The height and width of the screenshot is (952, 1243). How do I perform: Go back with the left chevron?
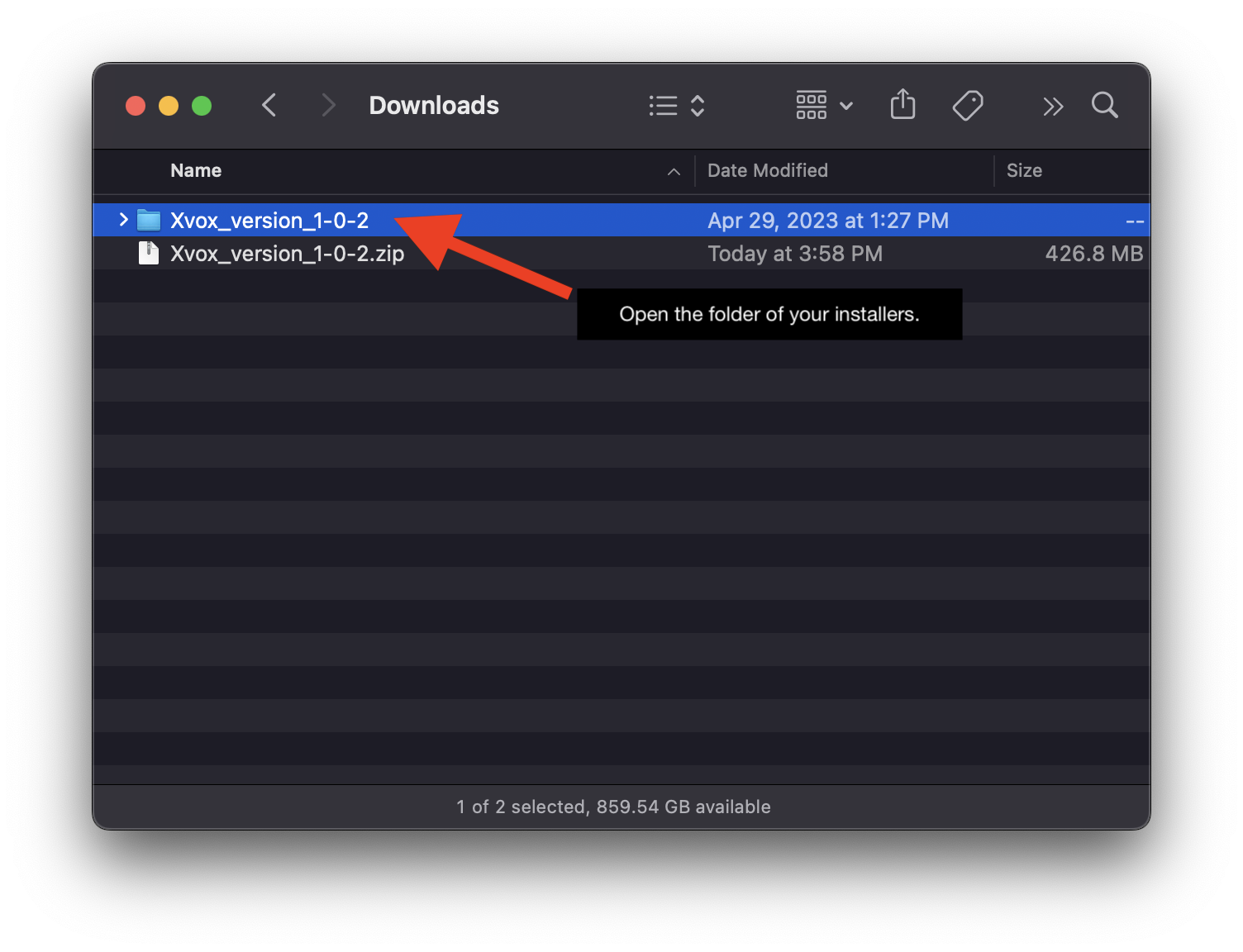[x=269, y=105]
